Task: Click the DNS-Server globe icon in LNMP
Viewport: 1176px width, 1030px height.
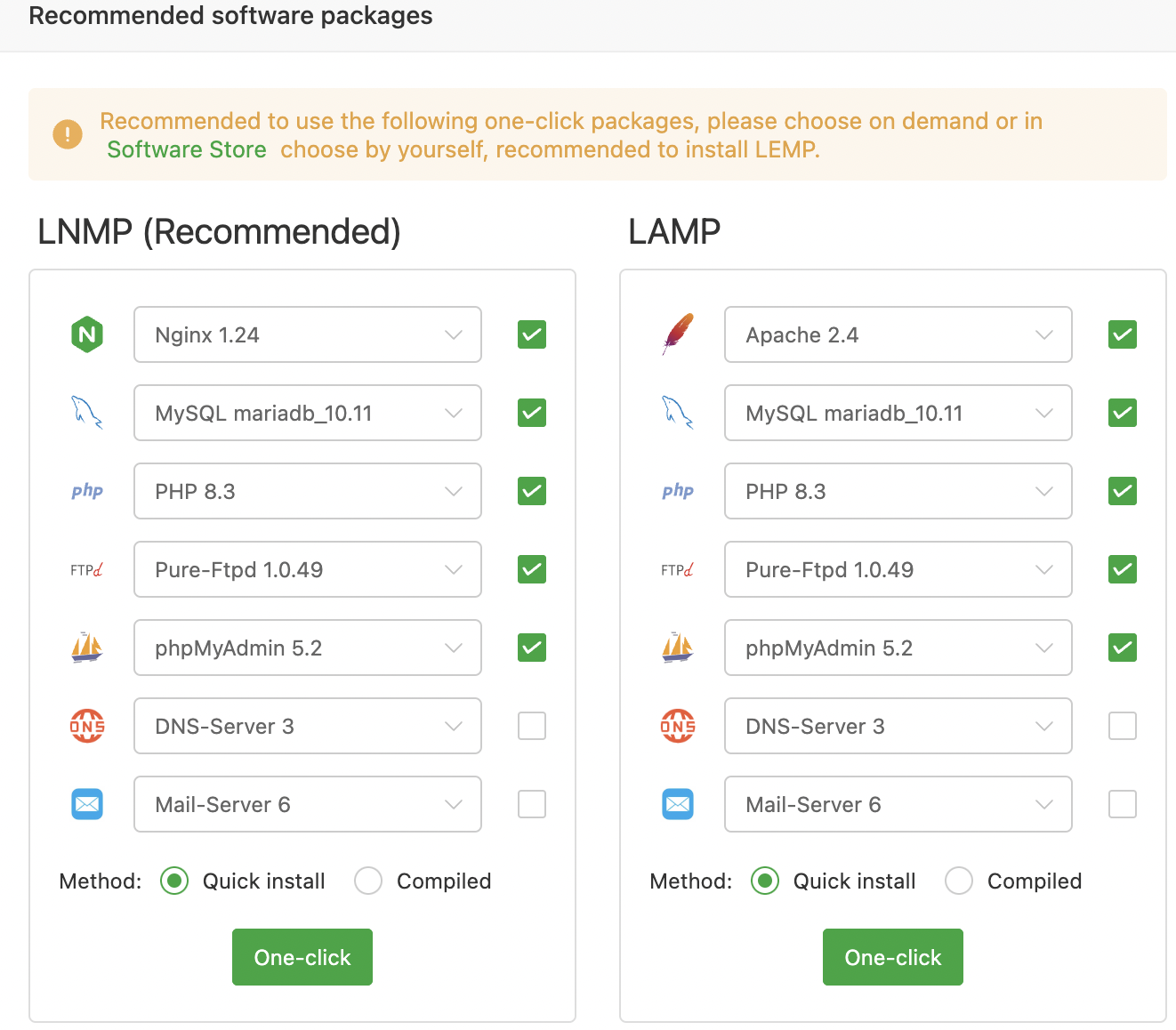Action: (x=87, y=726)
